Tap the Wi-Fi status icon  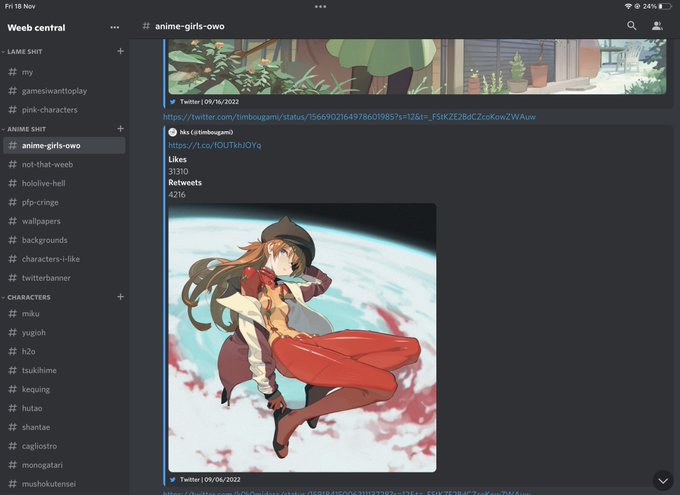coord(628,7)
